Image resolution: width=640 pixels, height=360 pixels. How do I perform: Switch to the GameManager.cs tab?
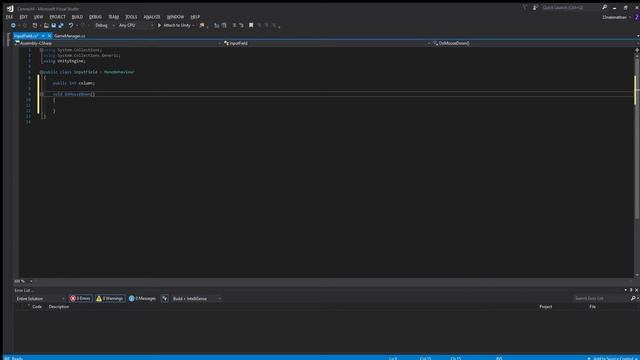tap(70, 36)
